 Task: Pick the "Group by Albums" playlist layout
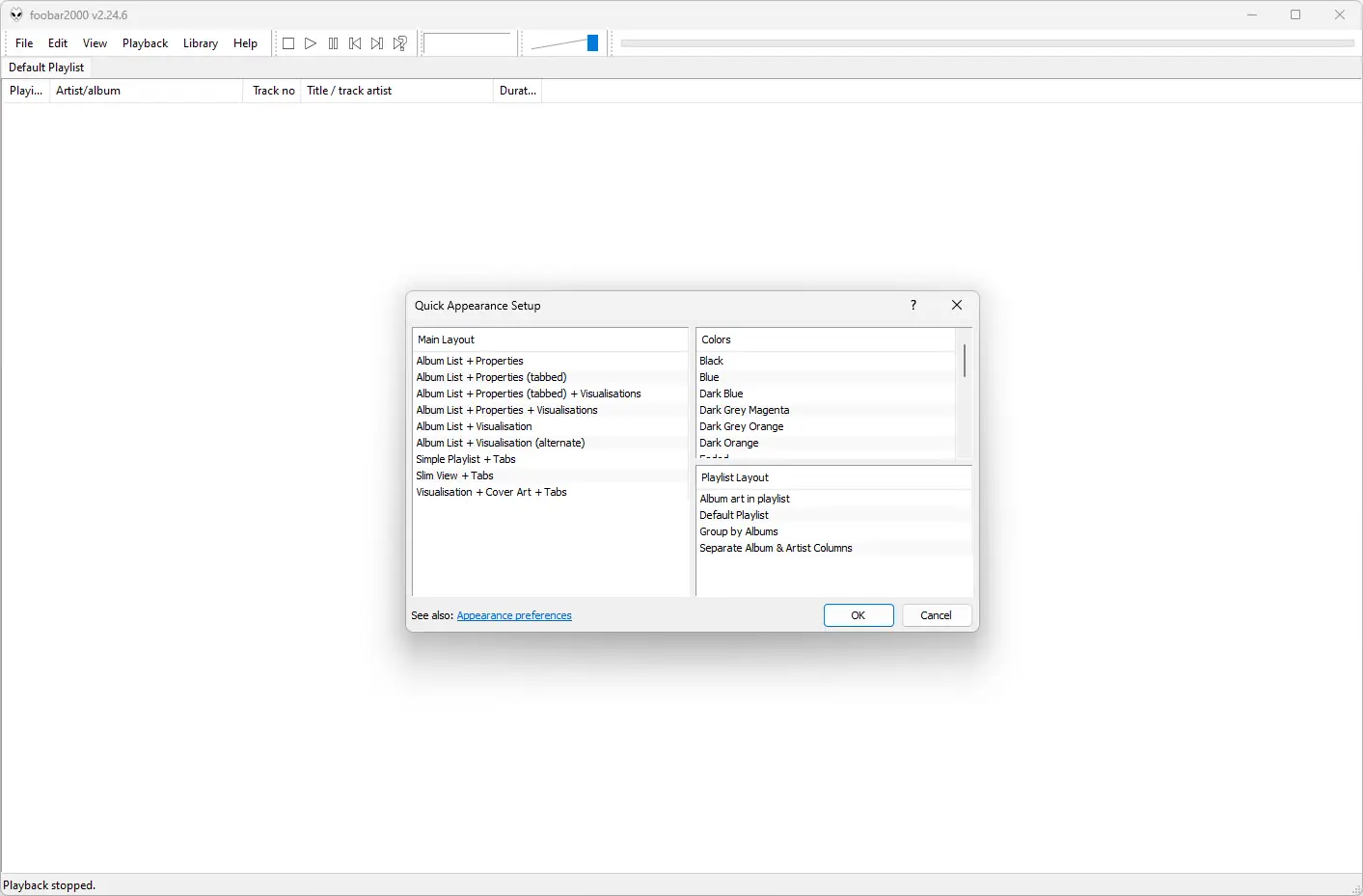834,531
